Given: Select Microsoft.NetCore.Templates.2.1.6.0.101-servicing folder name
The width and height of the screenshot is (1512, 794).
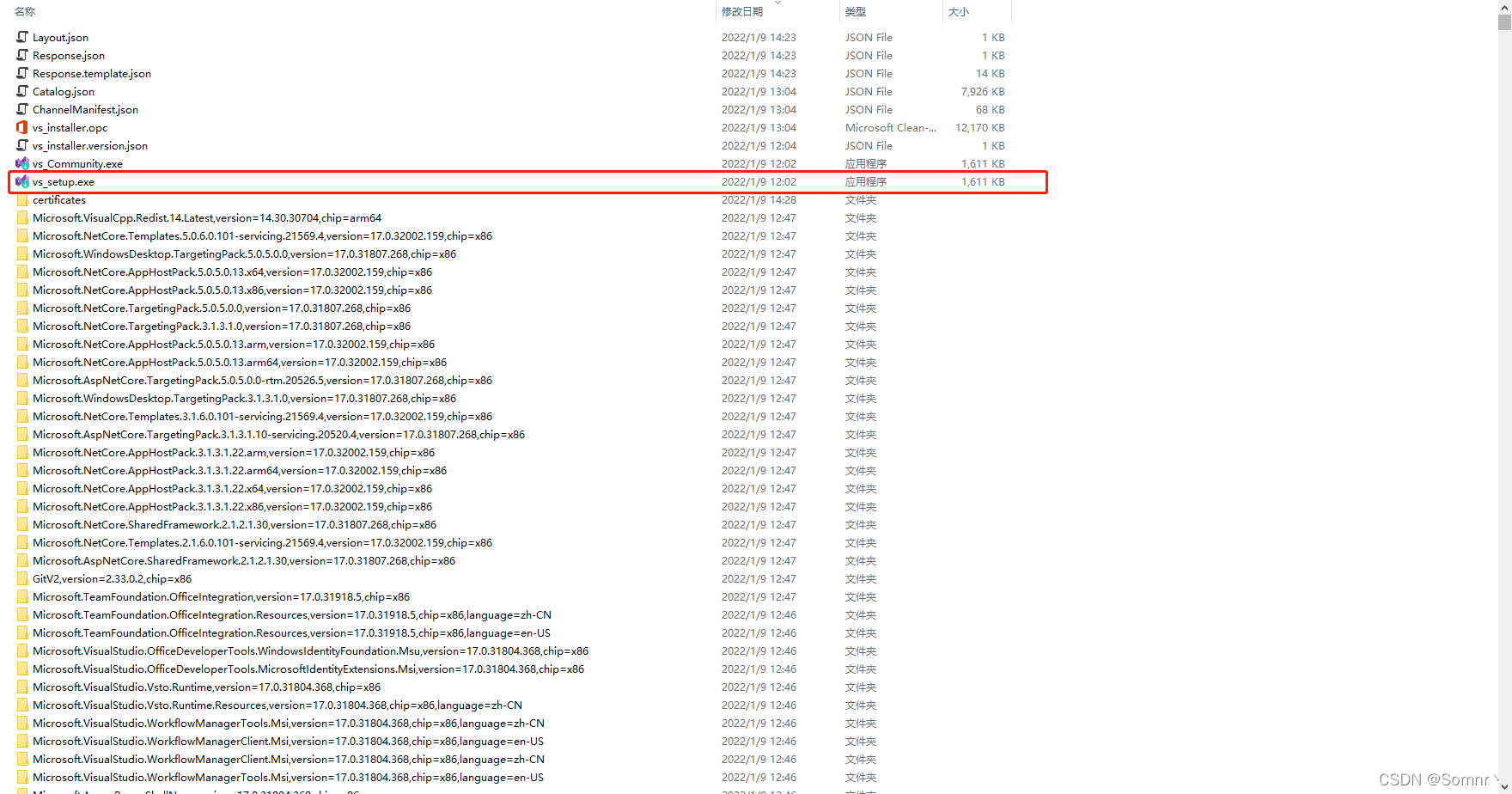Looking at the screenshot, I should [262, 542].
